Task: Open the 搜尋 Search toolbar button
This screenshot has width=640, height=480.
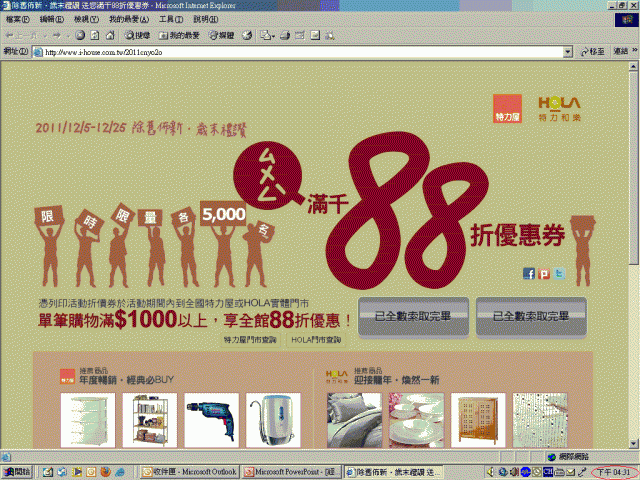Action: coord(137,36)
